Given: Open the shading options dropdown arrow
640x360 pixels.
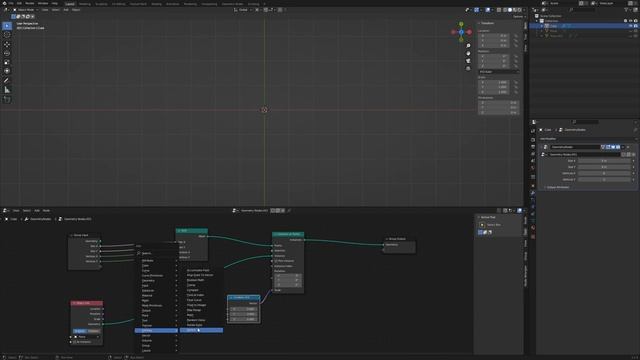Looking at the screenshot, I should point(524,10).
